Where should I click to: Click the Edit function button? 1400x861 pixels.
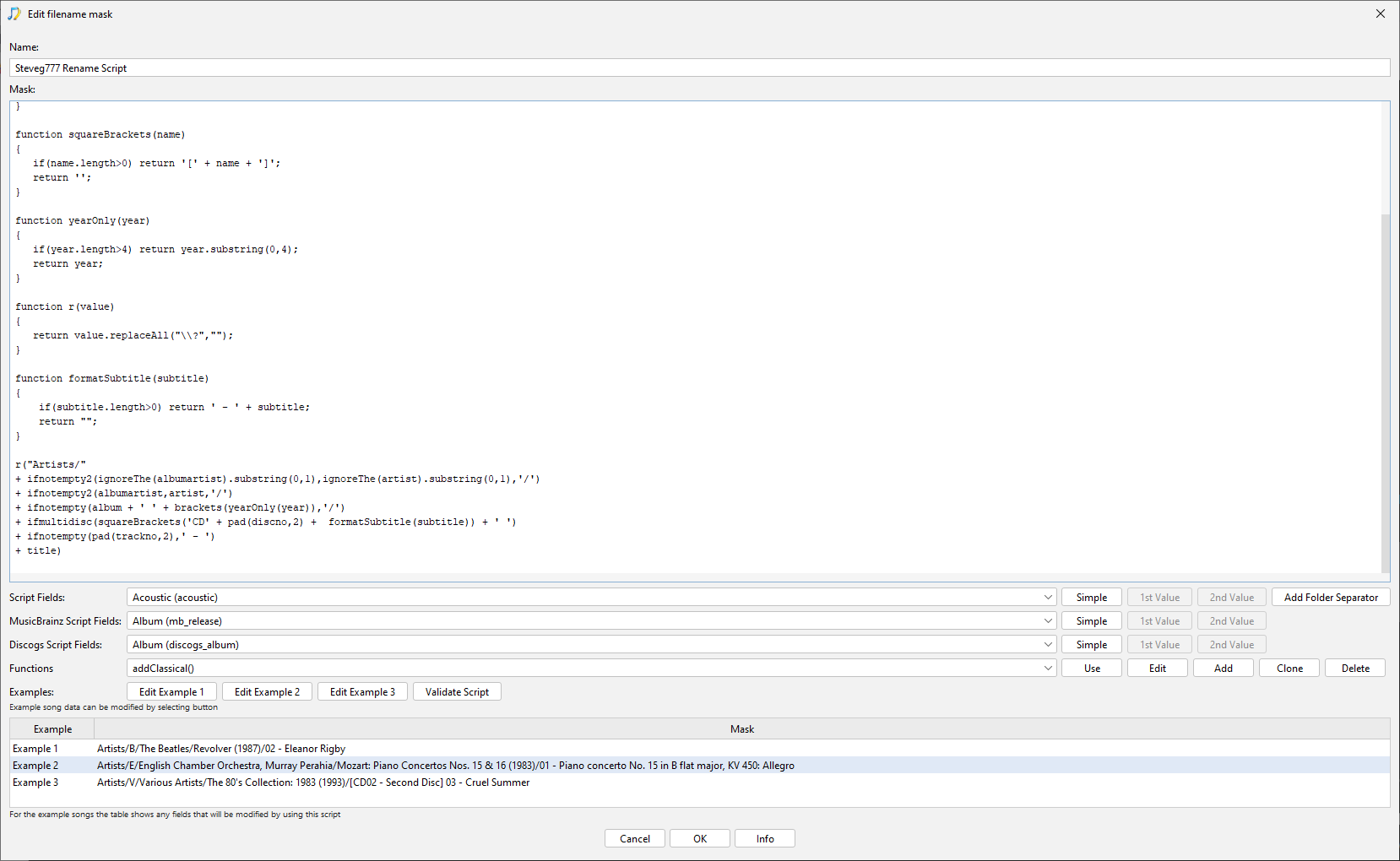1158,669
